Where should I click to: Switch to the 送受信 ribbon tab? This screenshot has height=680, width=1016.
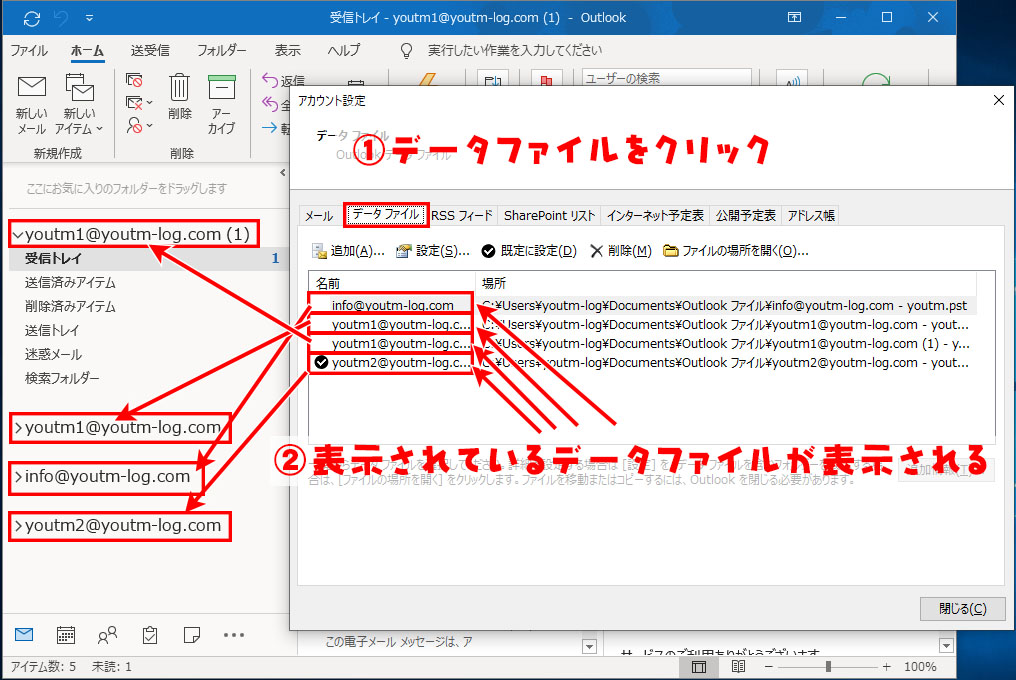point(150,51)
